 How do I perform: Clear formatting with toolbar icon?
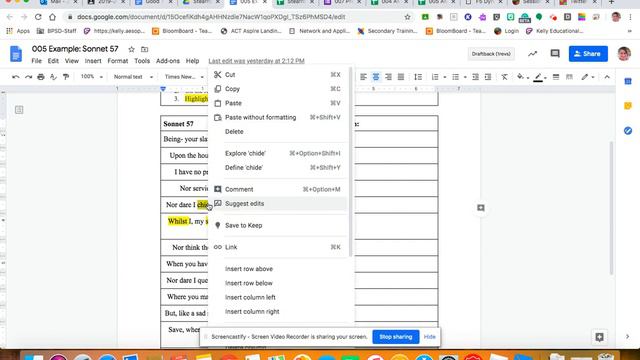pyautogui.click(x=504, y=77)
